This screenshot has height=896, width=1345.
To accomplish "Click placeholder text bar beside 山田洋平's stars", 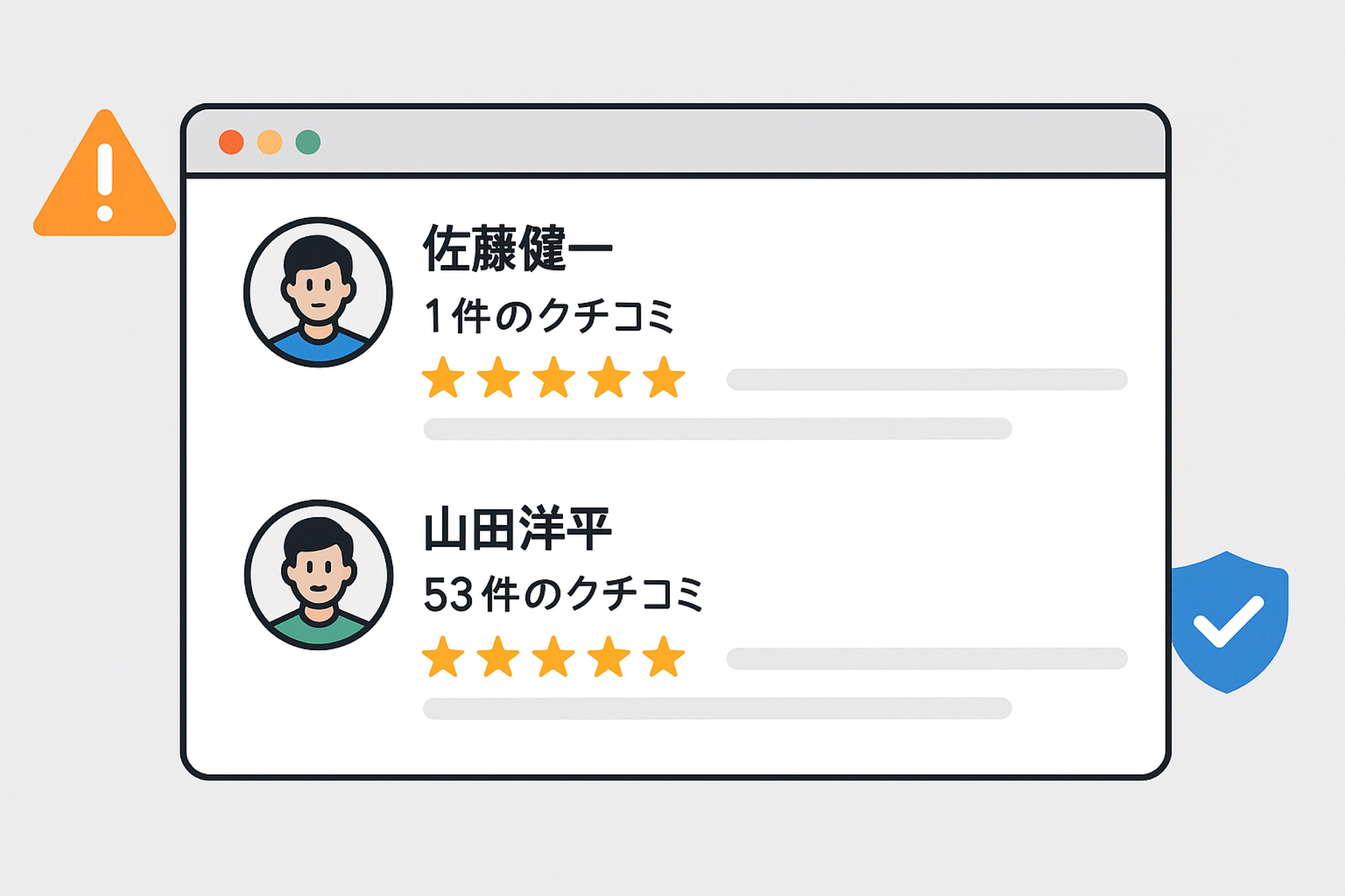I will point(926,658).
